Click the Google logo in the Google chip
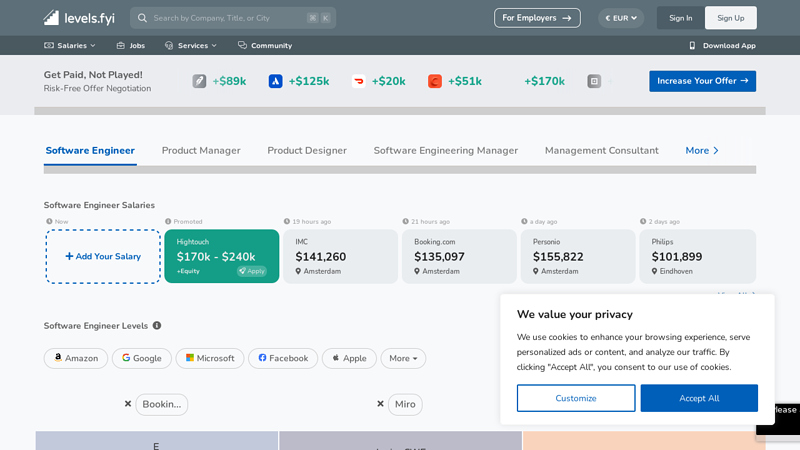The width and height of the screenshot is (800, 450). (126, 358)
